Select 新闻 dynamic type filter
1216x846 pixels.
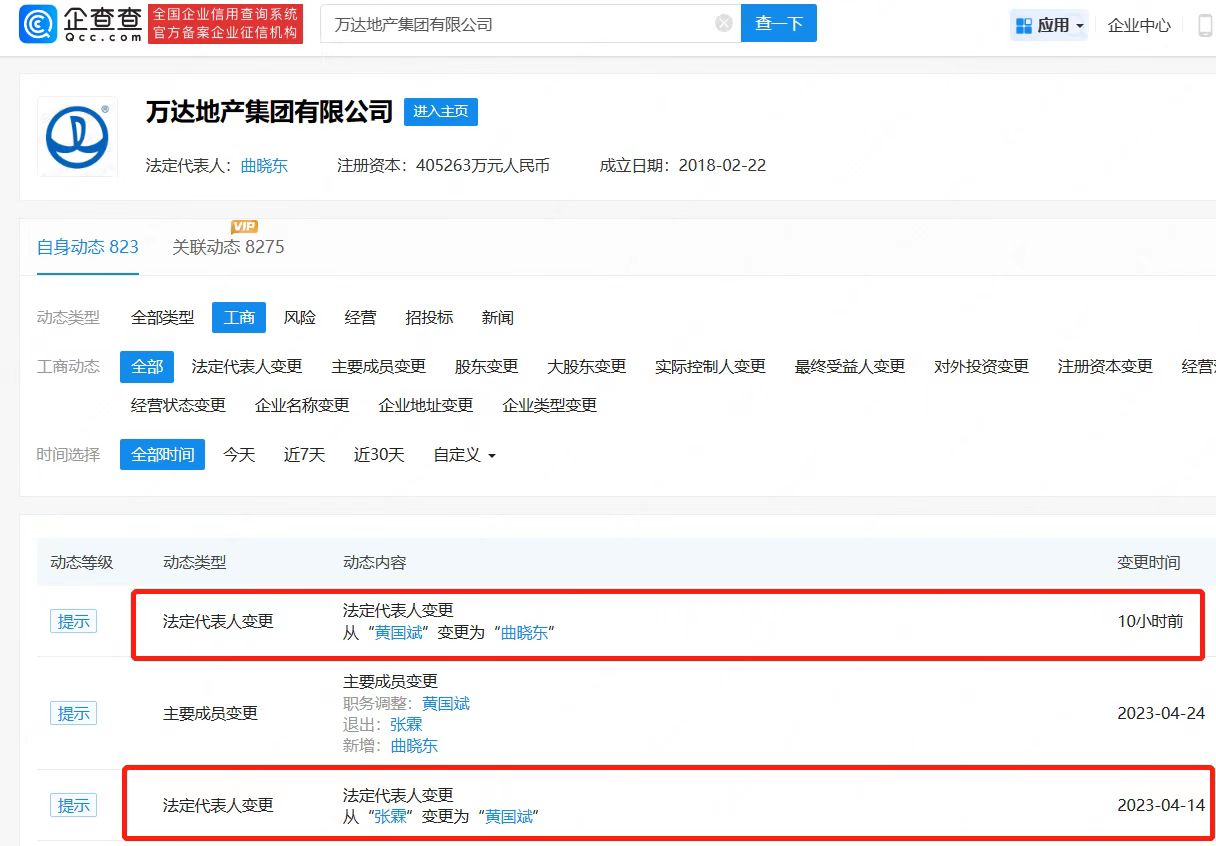click(x=498, y=318)
